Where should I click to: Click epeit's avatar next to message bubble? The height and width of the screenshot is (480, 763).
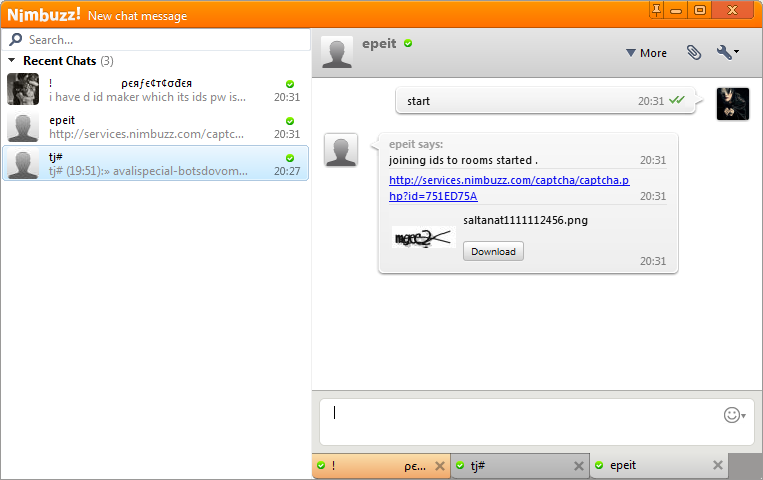pos(341,150)
